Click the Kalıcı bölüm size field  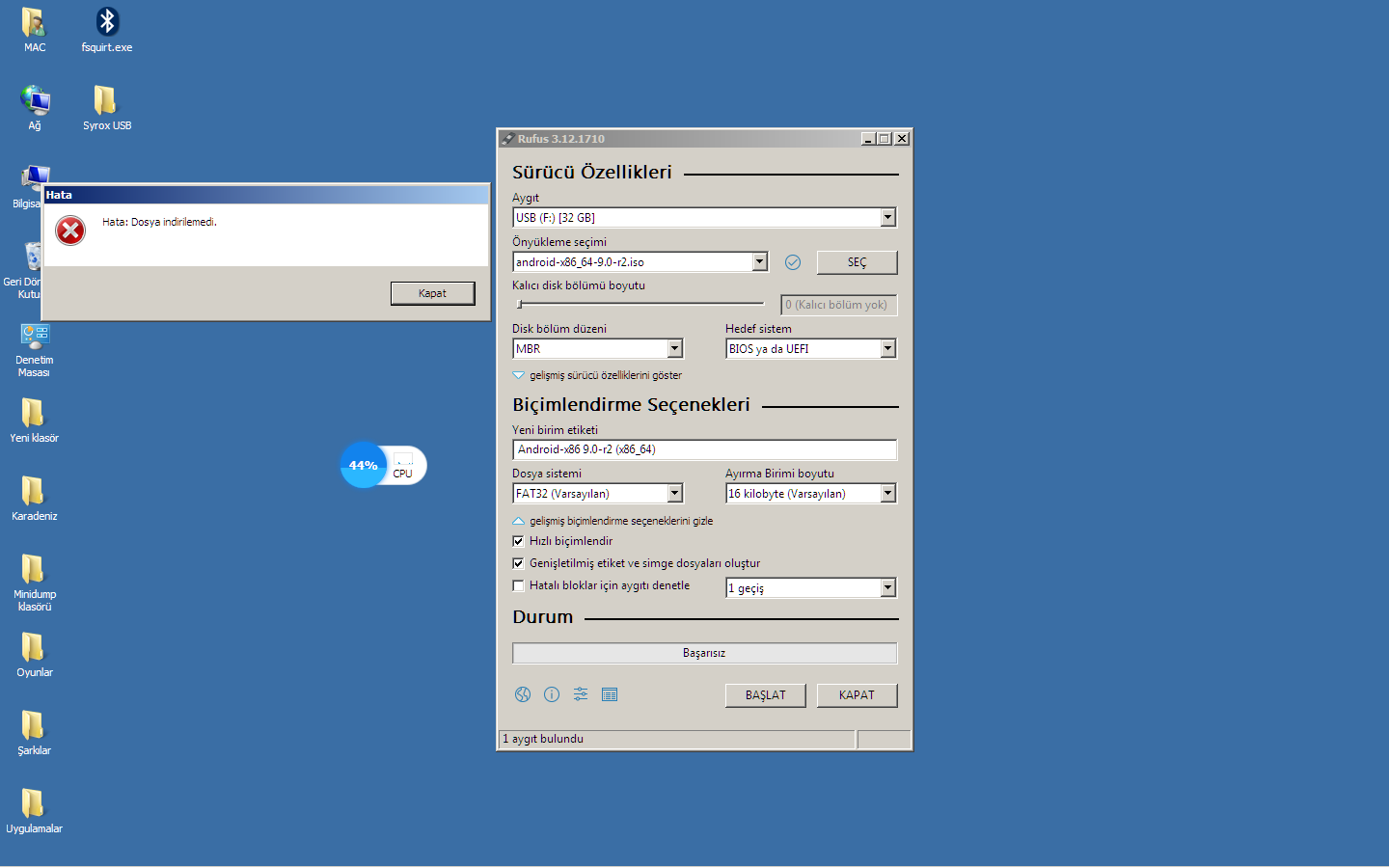[x=838, y=305]
